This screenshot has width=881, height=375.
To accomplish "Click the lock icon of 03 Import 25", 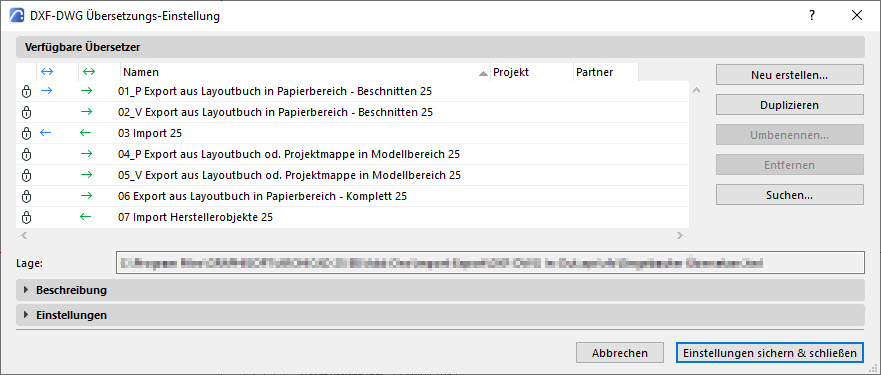I will point(26,134).
